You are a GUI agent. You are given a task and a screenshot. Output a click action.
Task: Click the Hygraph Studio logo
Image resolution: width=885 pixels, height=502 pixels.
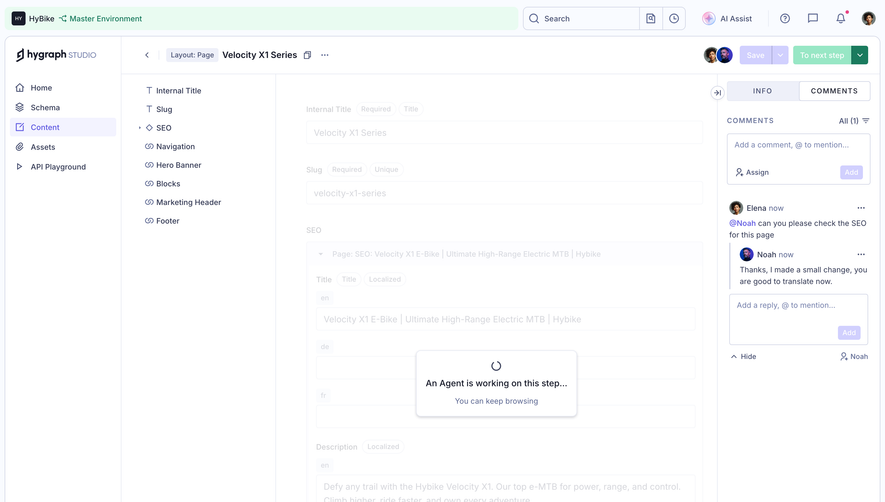(56, 55)
